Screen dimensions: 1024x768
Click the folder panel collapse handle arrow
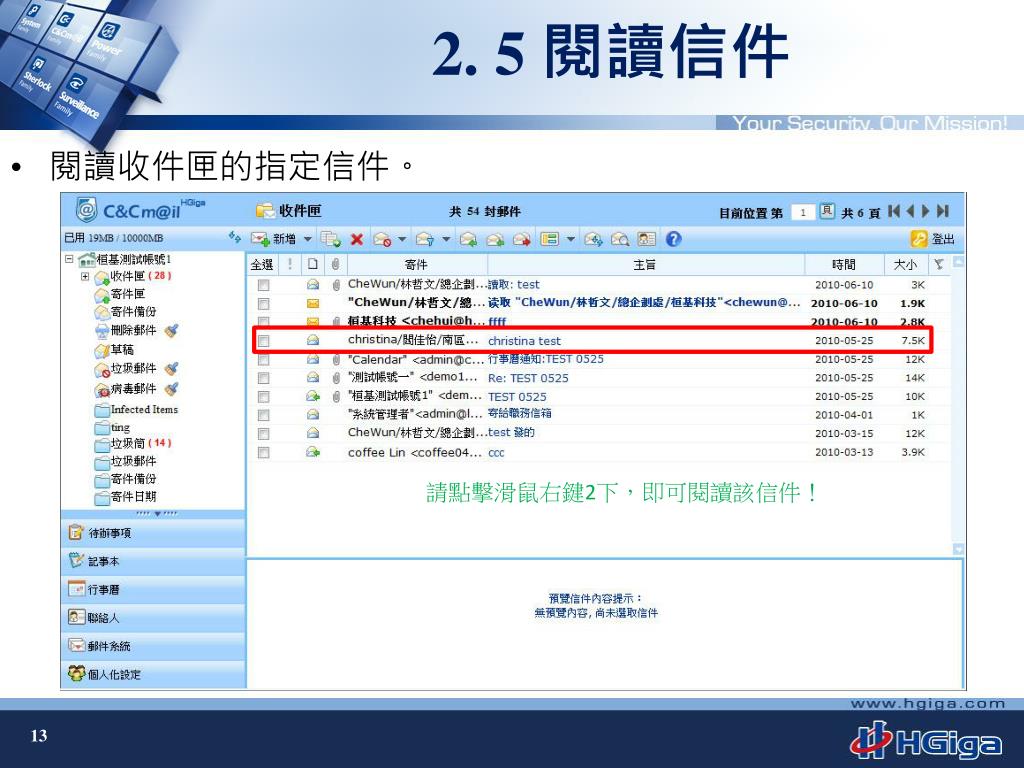(x=157, y=513)
